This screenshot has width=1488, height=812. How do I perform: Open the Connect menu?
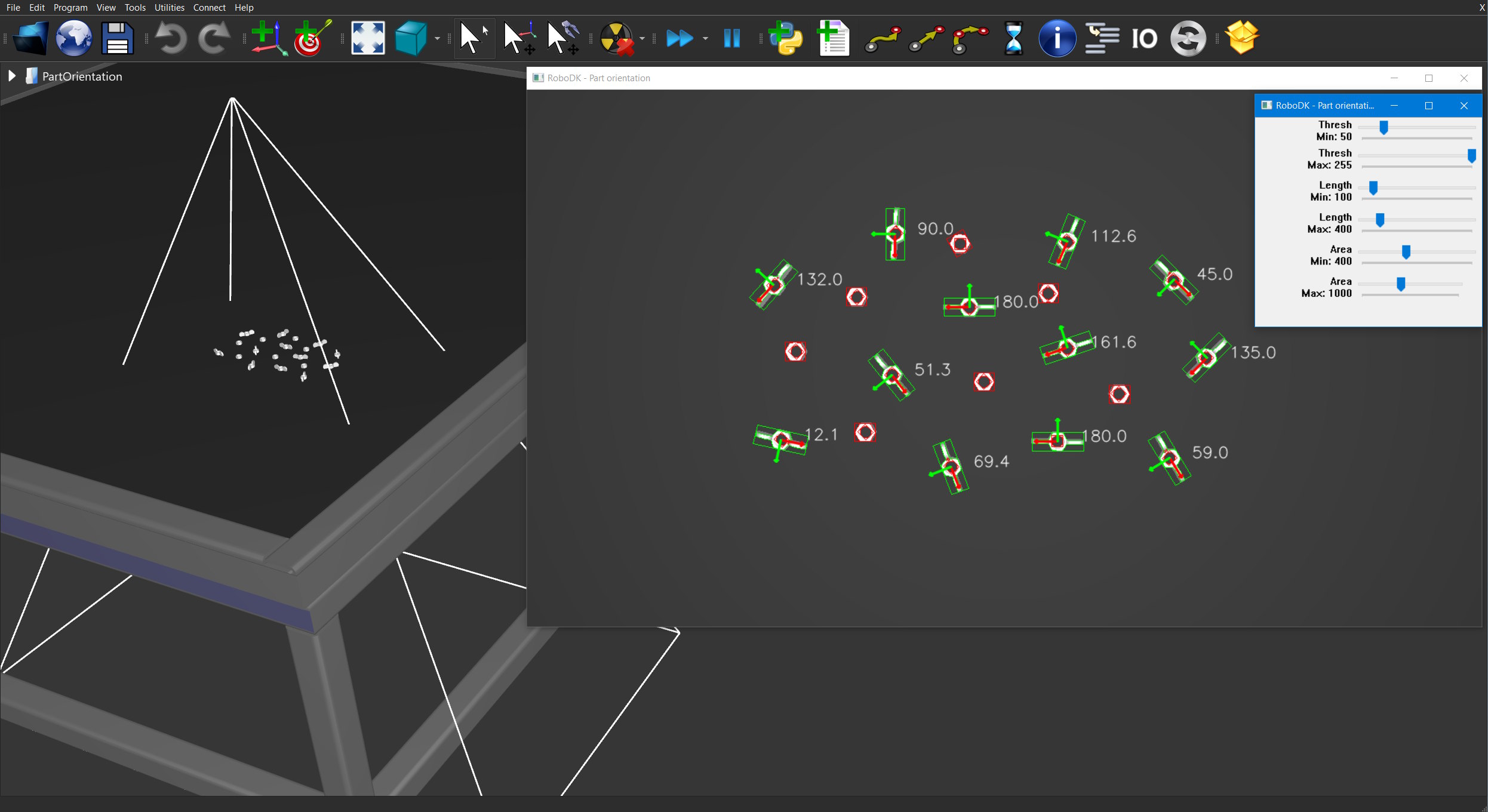209,7
